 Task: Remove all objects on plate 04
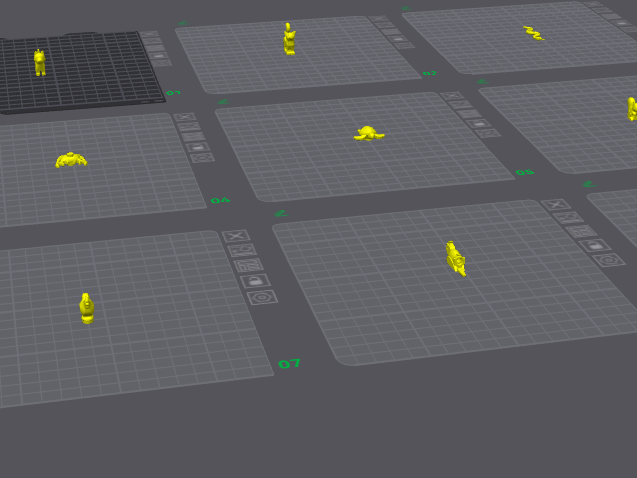pos(184,117)
